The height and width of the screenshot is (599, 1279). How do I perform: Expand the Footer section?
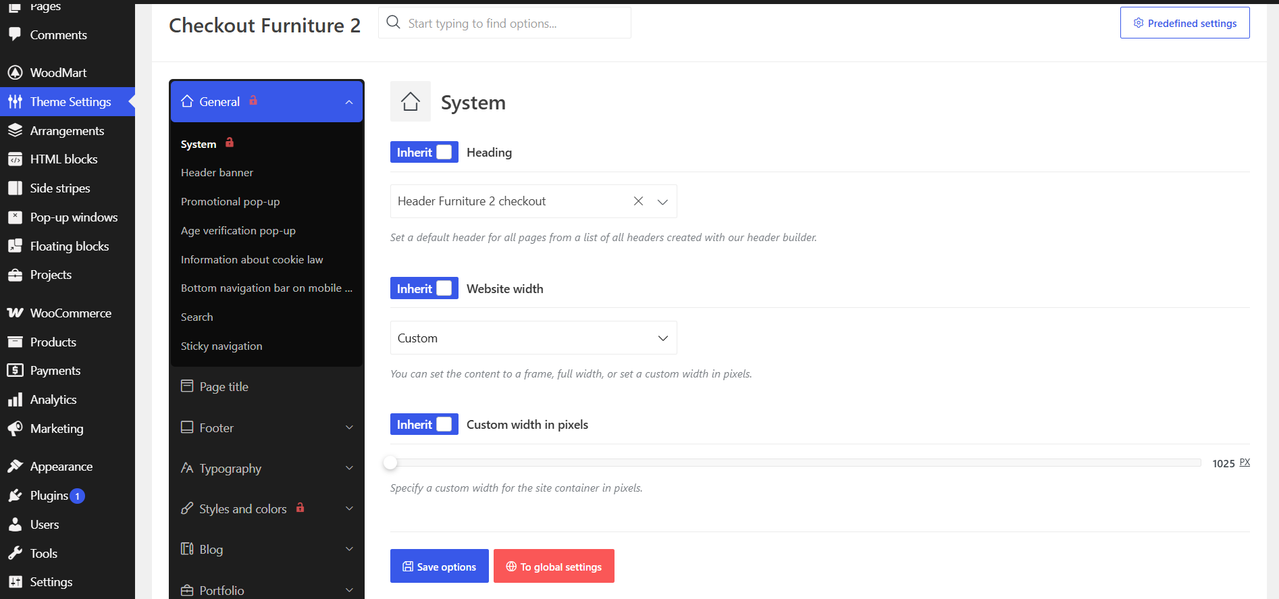[266, 428]
